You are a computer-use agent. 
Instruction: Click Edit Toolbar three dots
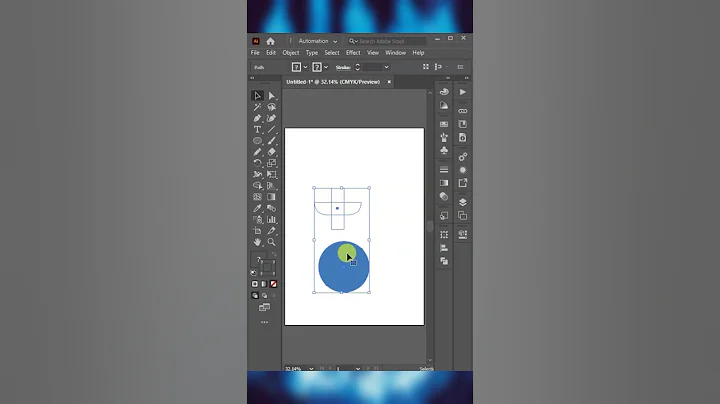click(264, 322)
